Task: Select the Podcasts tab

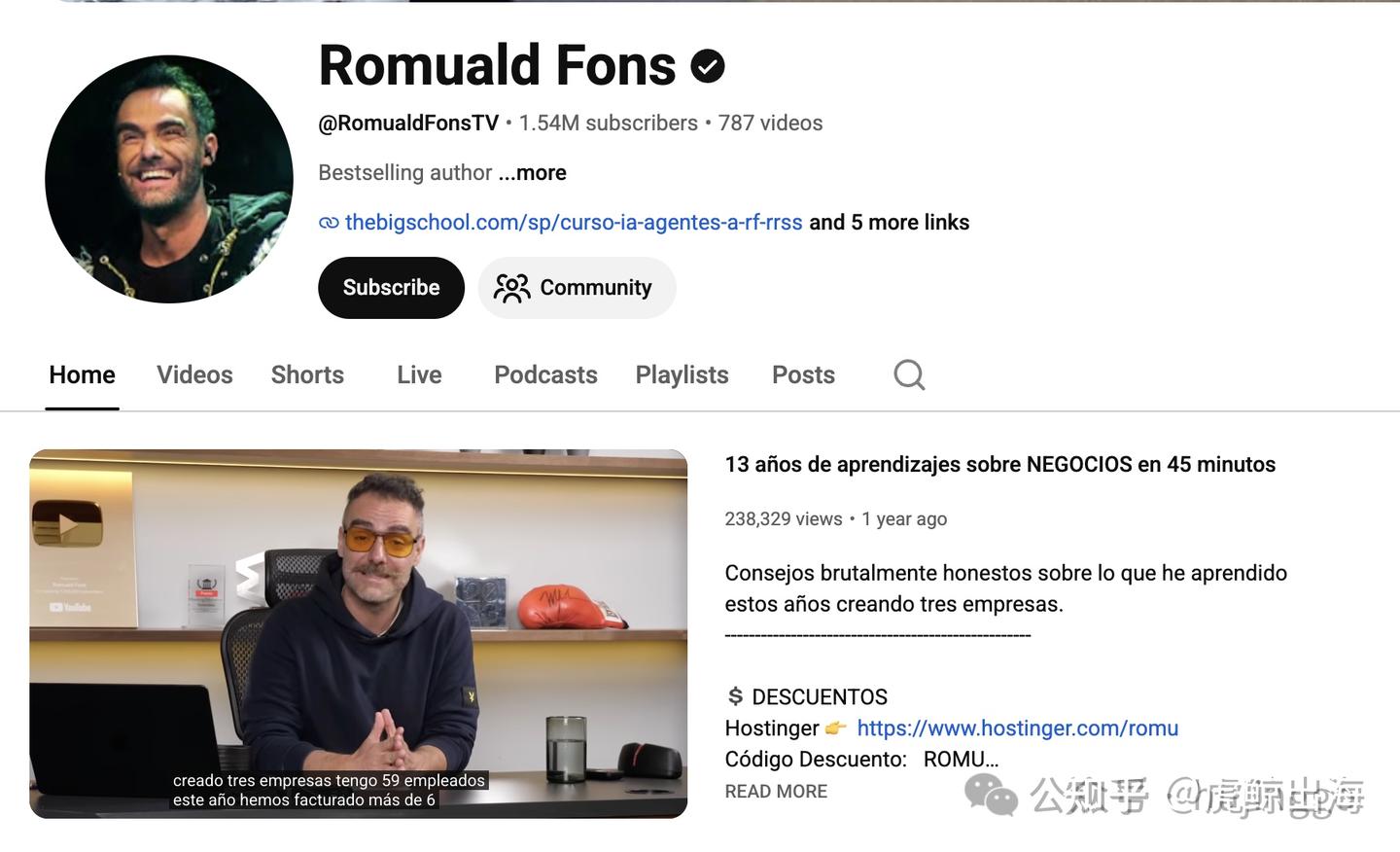Action: click(x=545, y=374)
